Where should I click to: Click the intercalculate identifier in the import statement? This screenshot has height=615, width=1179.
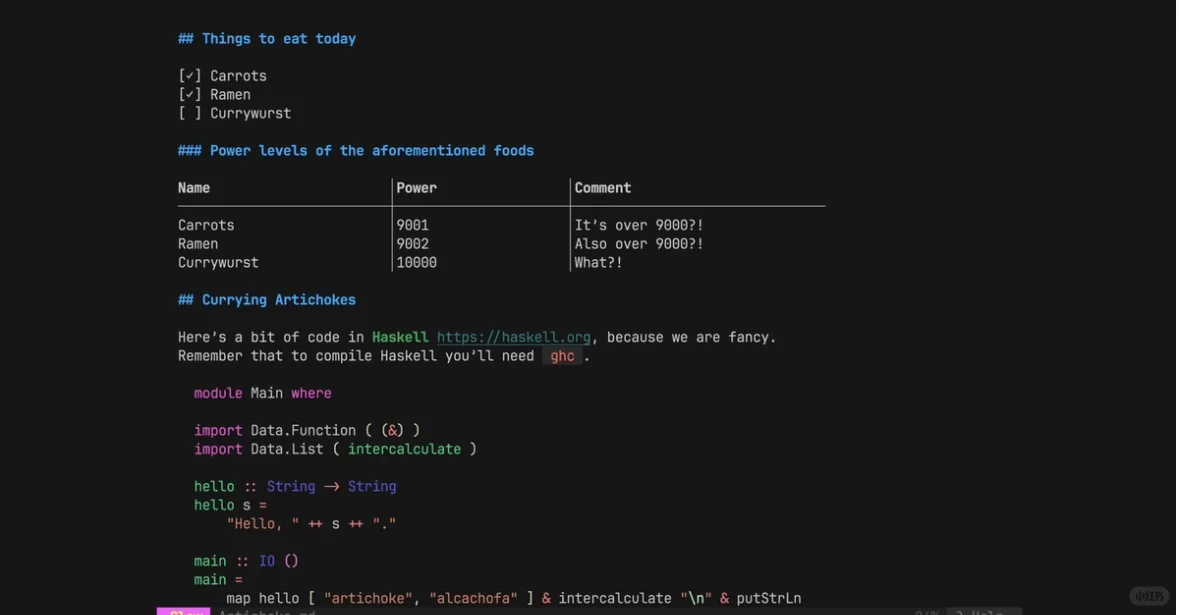point(404,447)
